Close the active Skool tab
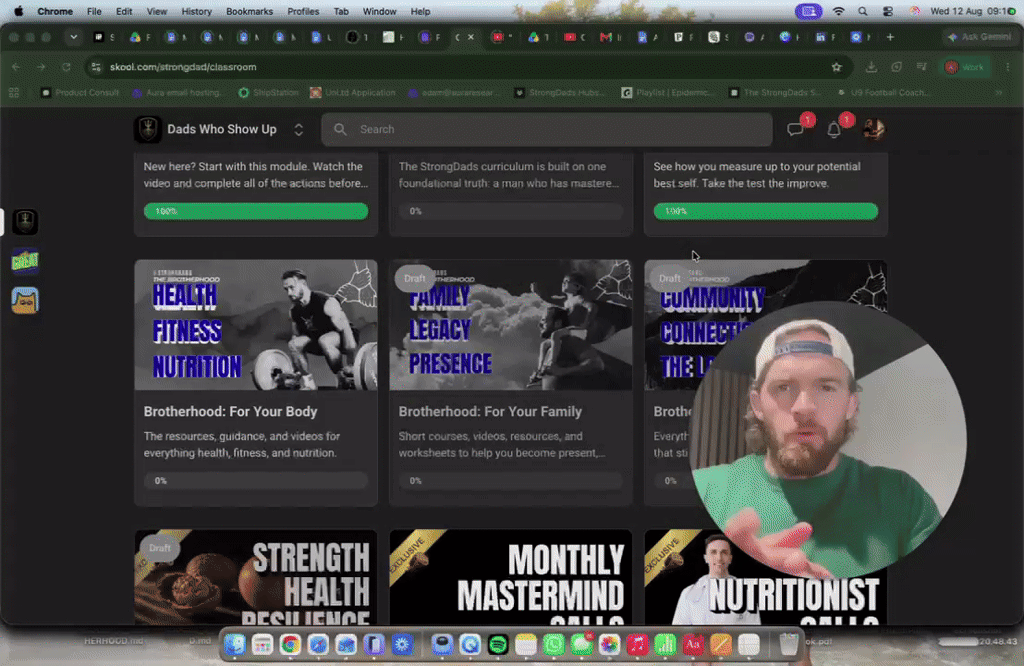 pos(471,37)
